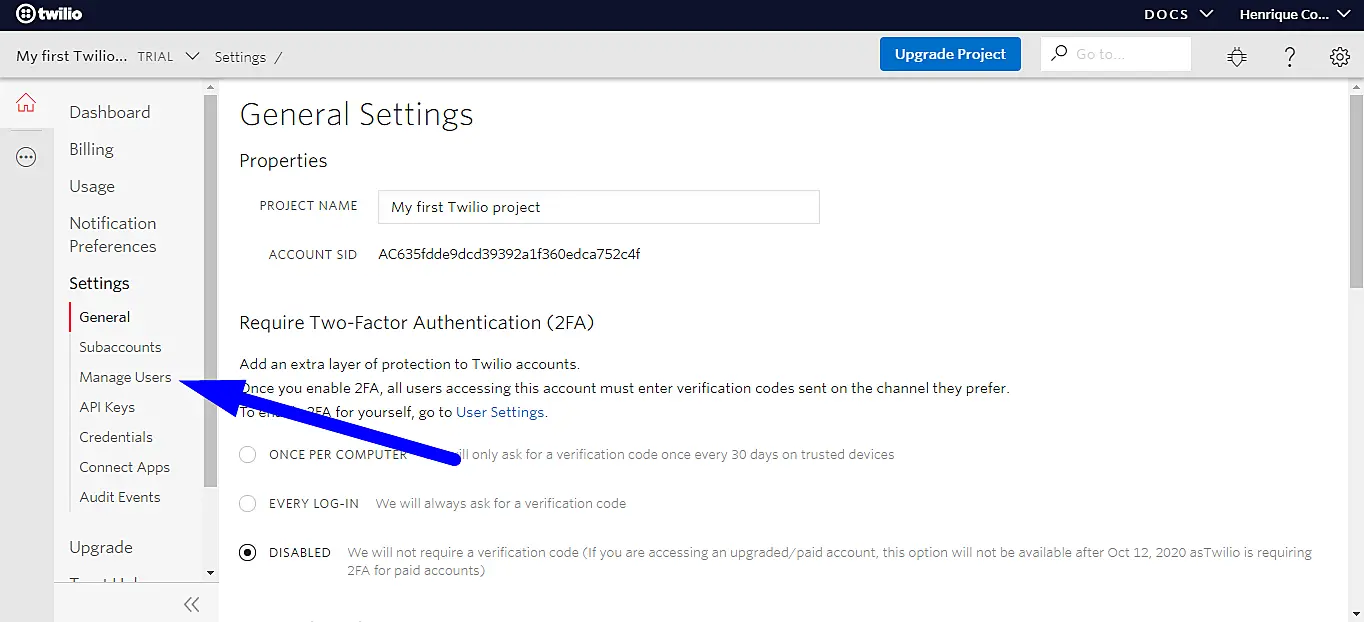The image size is (1364, 622).
Task: Open API Keys settings page
Action: (107, 407)
